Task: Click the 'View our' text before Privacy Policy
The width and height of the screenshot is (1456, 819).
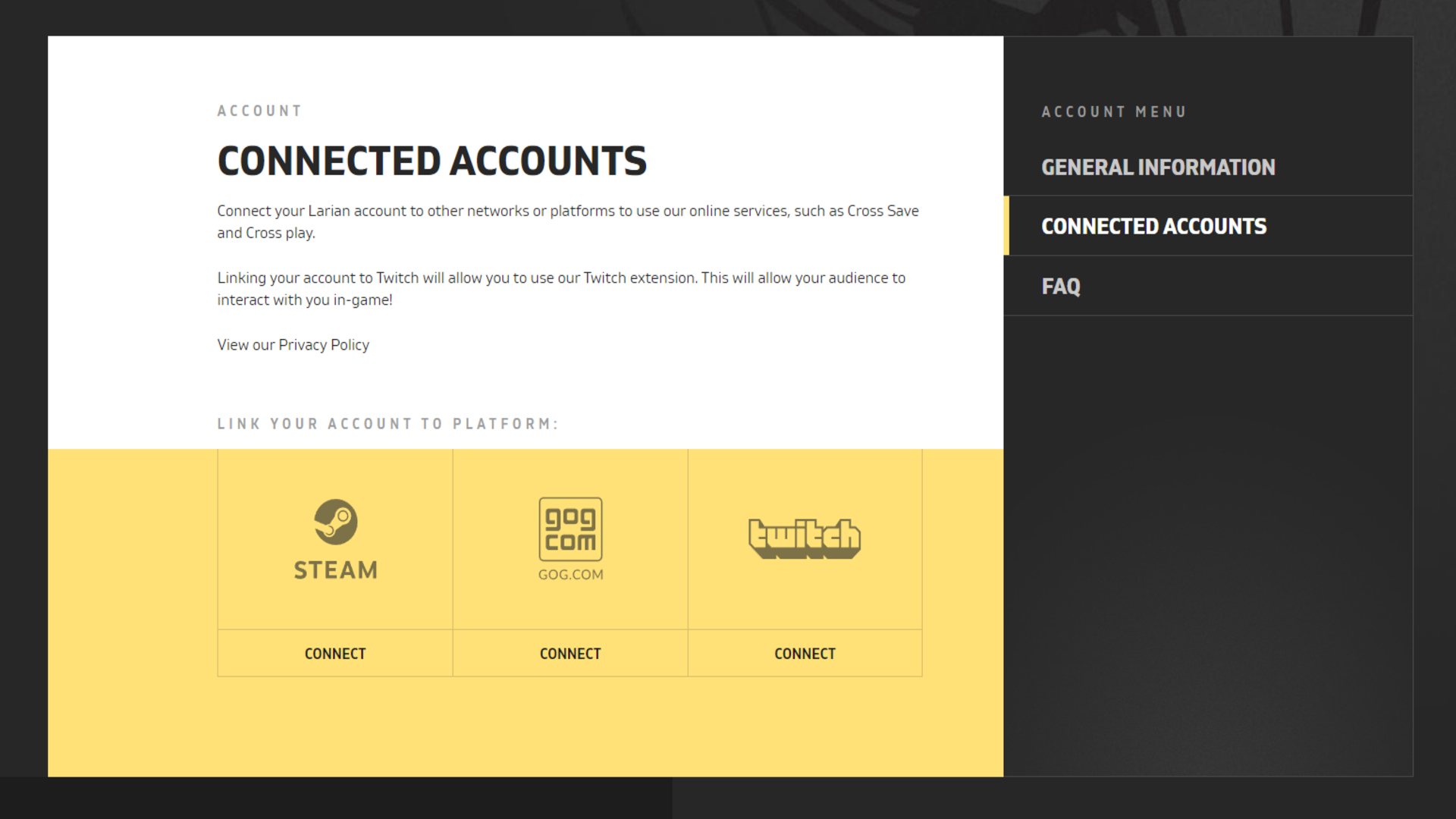Action: (246, 345)
